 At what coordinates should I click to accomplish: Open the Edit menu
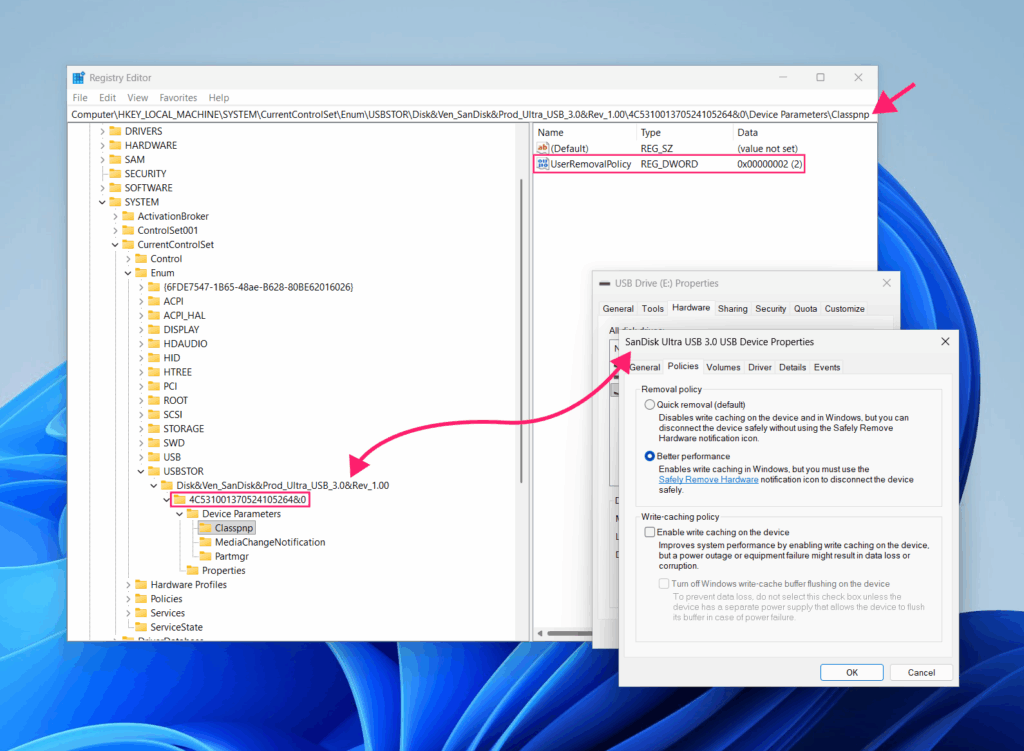107,97
